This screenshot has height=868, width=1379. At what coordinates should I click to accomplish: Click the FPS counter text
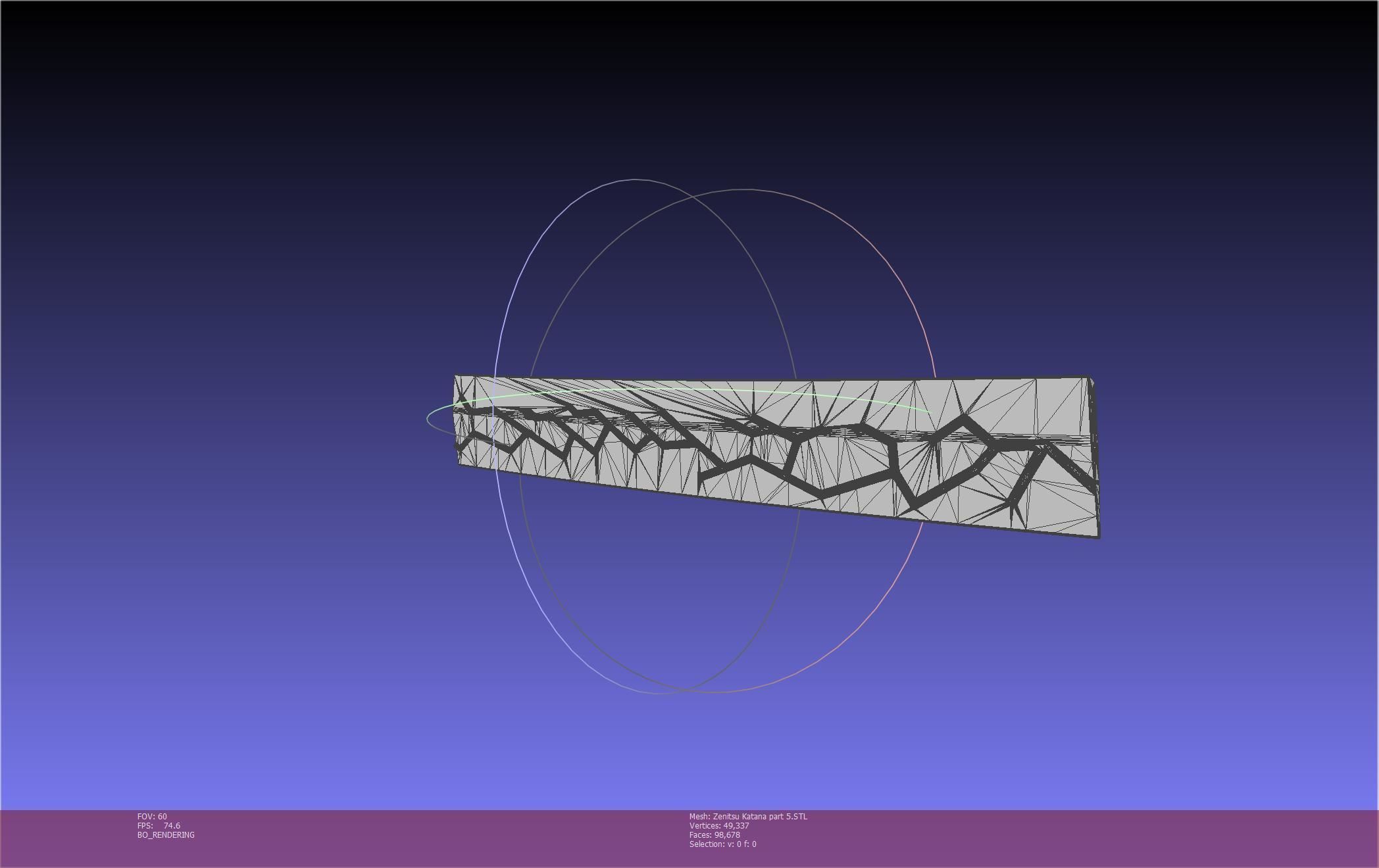pyautogui.click(x=159, y=825)
